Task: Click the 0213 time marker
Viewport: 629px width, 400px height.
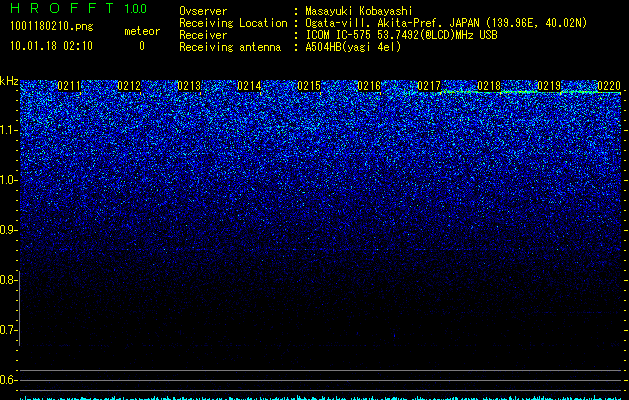Action: (x=189, y=86)
